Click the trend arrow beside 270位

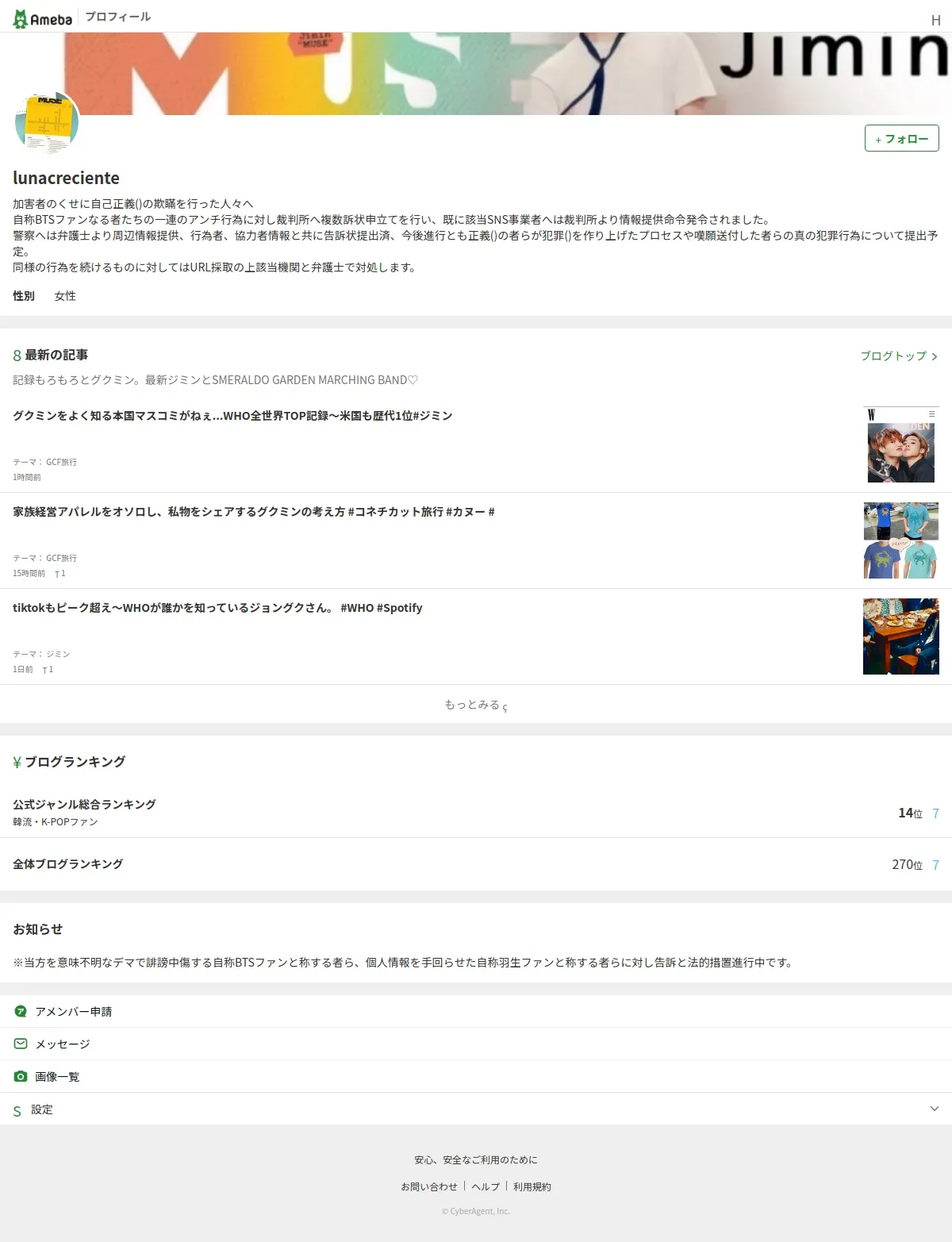tap(935, 865)
